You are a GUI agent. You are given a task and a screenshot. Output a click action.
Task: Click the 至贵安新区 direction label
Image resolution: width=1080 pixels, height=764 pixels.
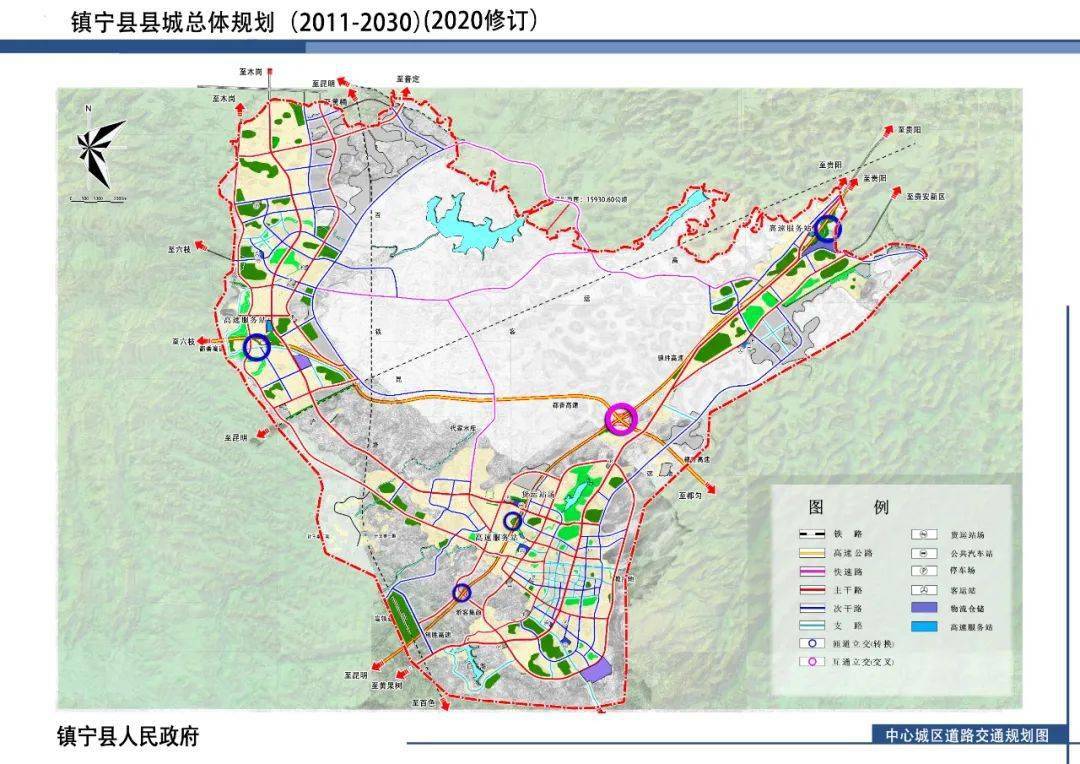click(926, 196)
